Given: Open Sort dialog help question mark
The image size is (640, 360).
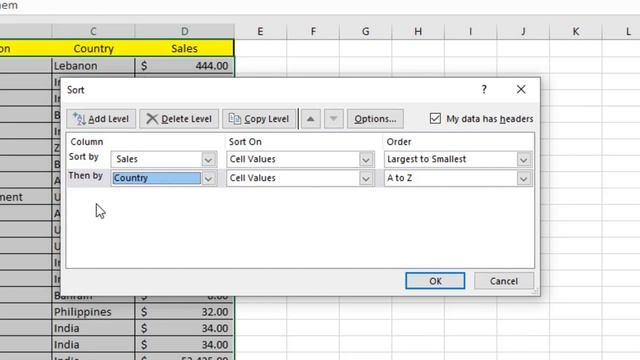Looking at the screenshot, I should pos(484,89).
